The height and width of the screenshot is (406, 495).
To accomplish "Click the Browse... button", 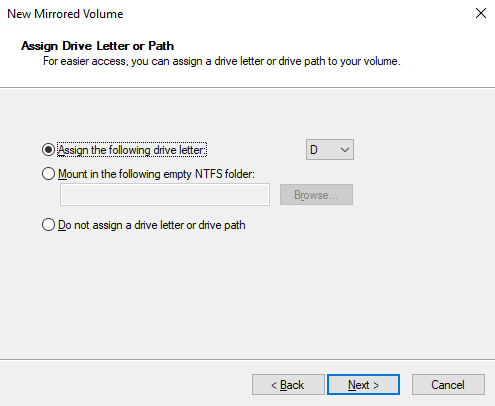I will point(316,195).
